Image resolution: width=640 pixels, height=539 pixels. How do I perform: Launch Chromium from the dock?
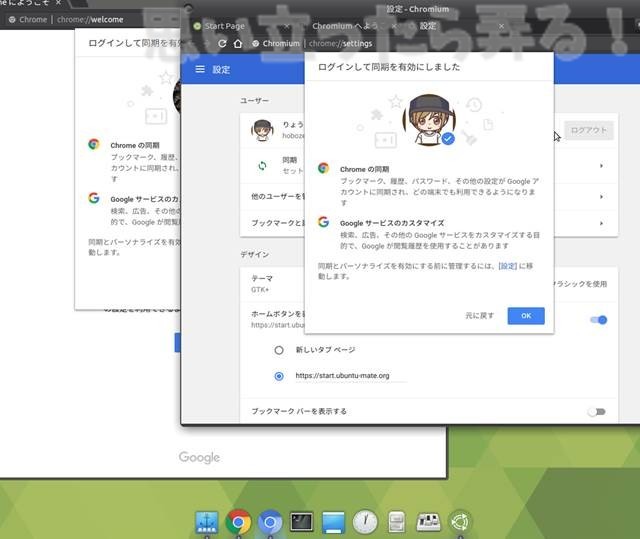tap(270, 522)
